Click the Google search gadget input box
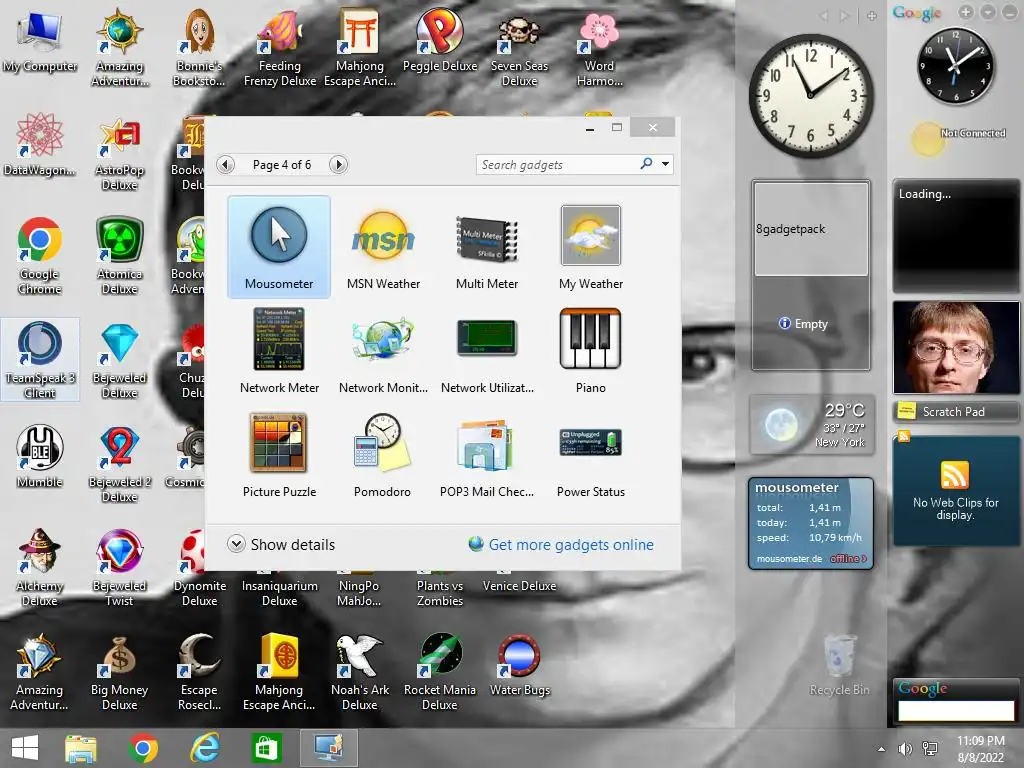The height and width of the screenshot is (768, 1024). (x=955, y=711)
